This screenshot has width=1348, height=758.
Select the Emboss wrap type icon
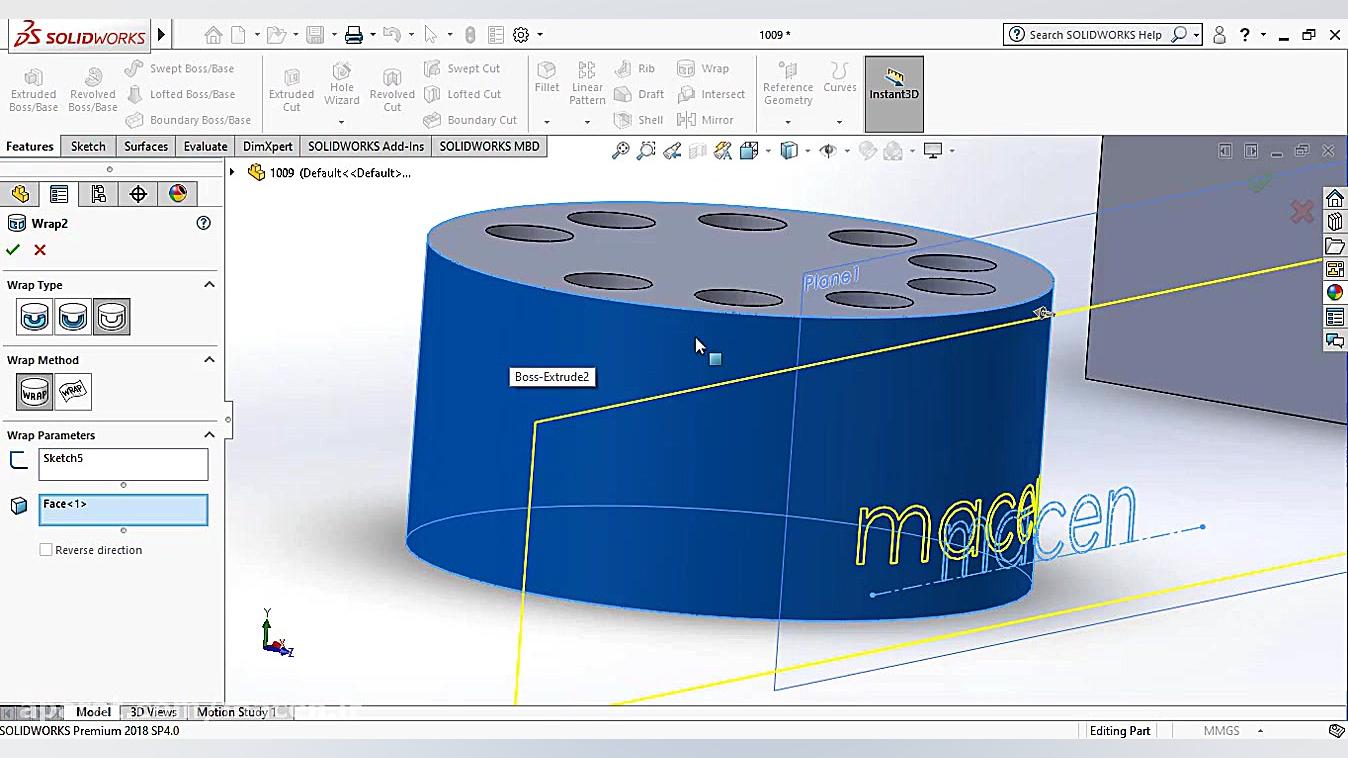[x=34, y=317]
